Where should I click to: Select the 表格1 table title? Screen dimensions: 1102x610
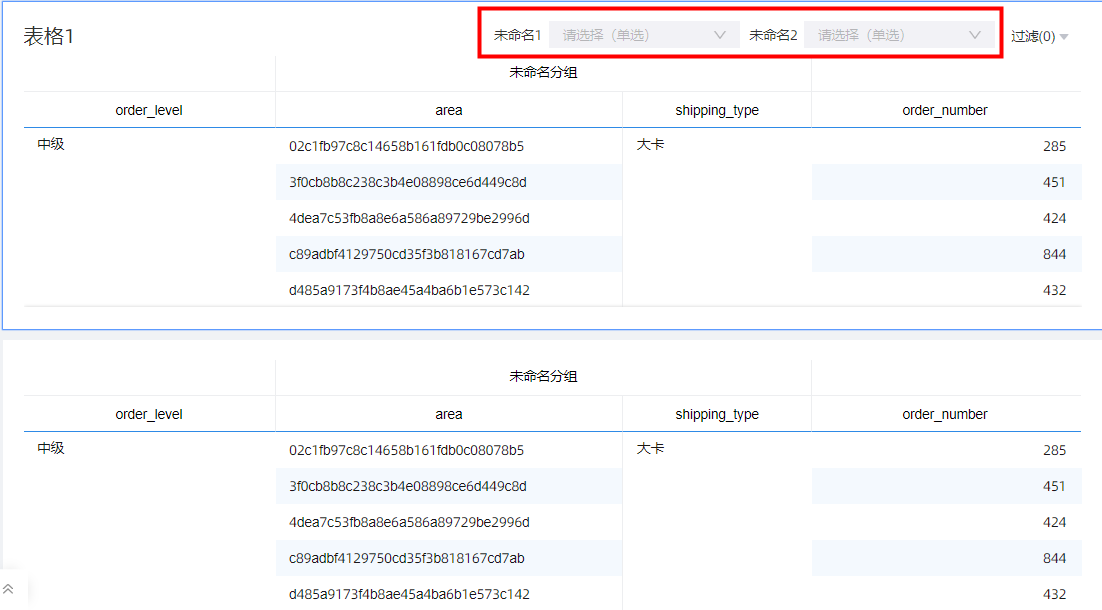[x=49, y=37]
